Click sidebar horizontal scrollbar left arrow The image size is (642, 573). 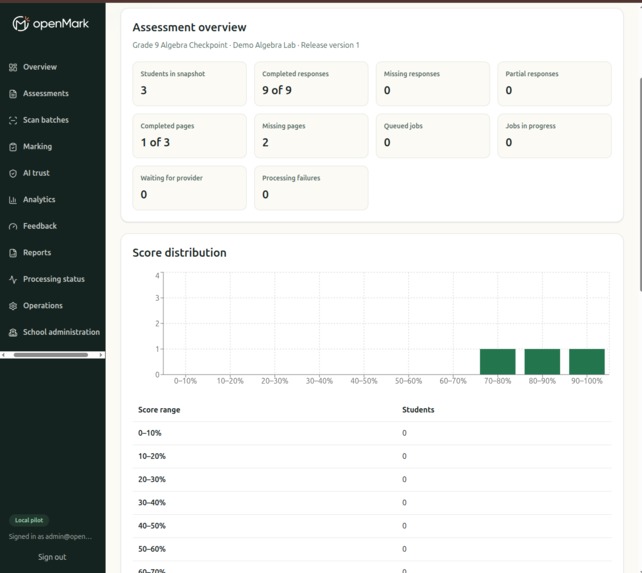[x=3, y=355]
